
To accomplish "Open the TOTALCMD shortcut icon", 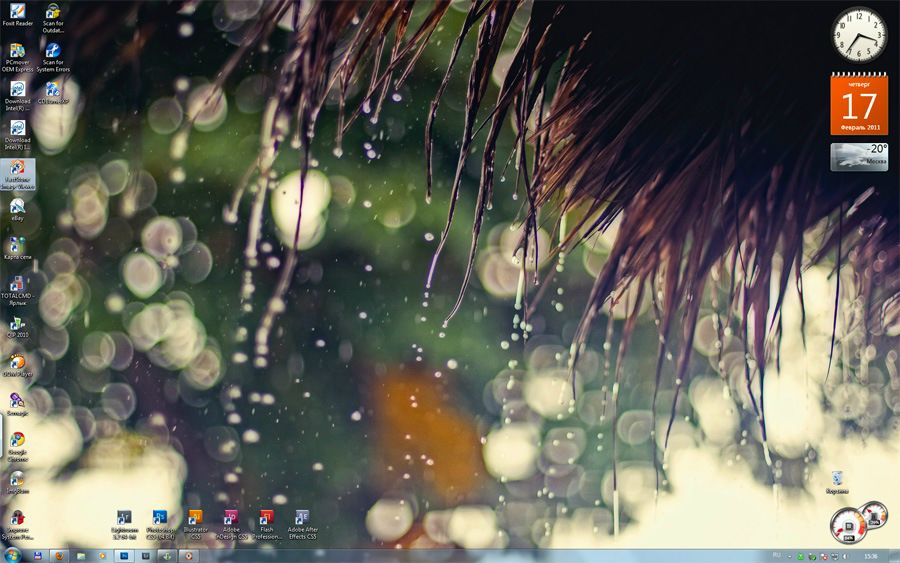I will (x=17, y=287).
